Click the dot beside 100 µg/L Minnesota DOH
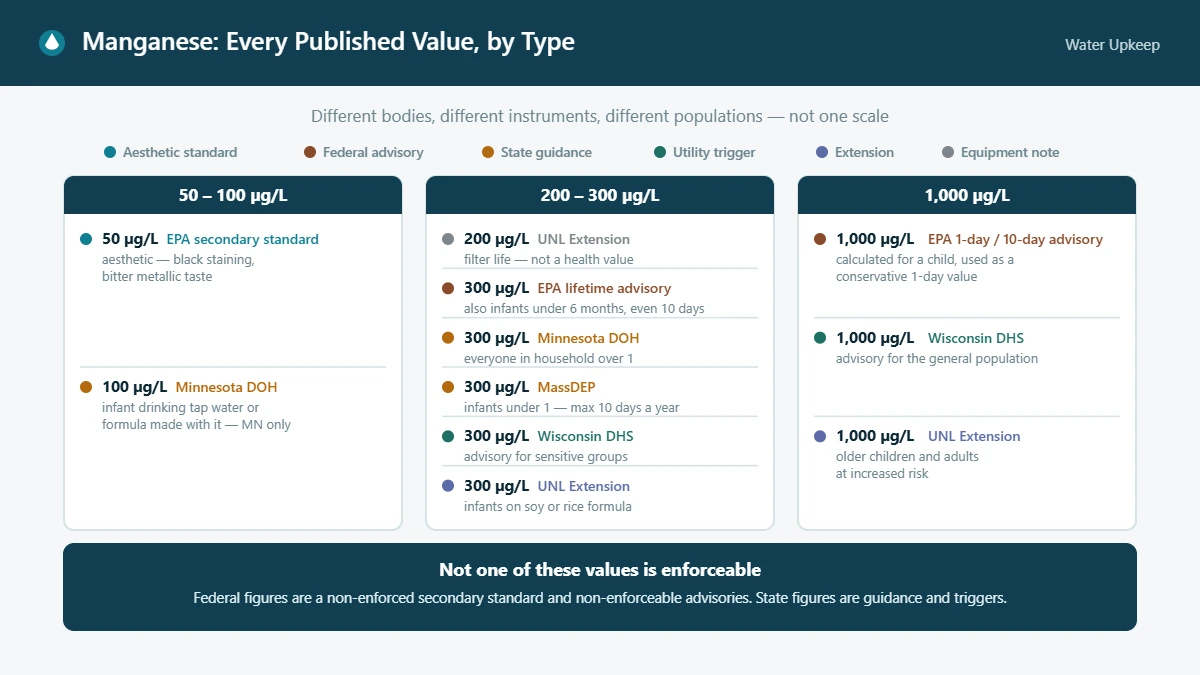Image resolution: width=1200 pixels, height=675 pixels. click(x=86, y=387)
